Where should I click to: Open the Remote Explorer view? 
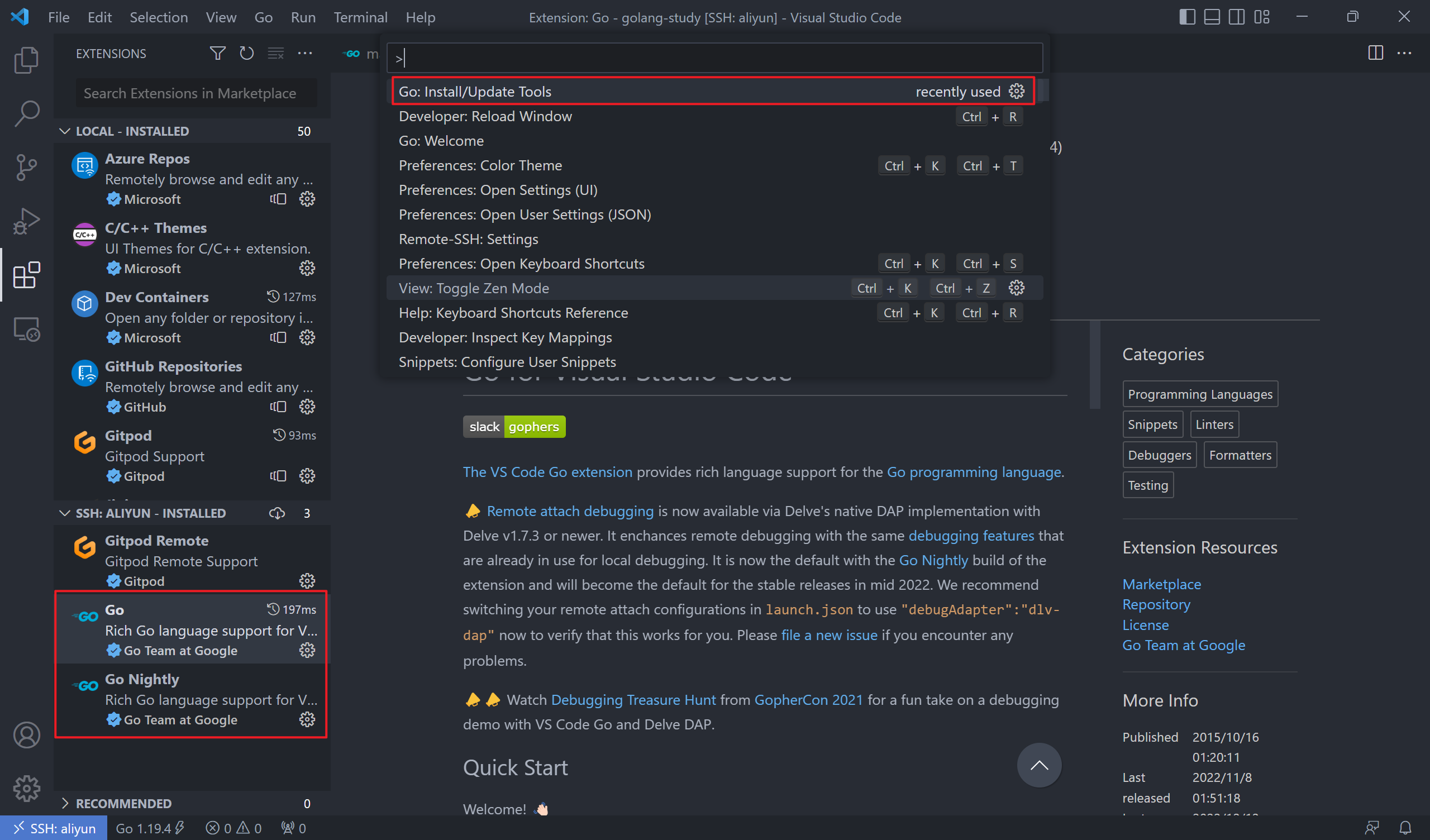pyautogui.click(x=26, y=329)
